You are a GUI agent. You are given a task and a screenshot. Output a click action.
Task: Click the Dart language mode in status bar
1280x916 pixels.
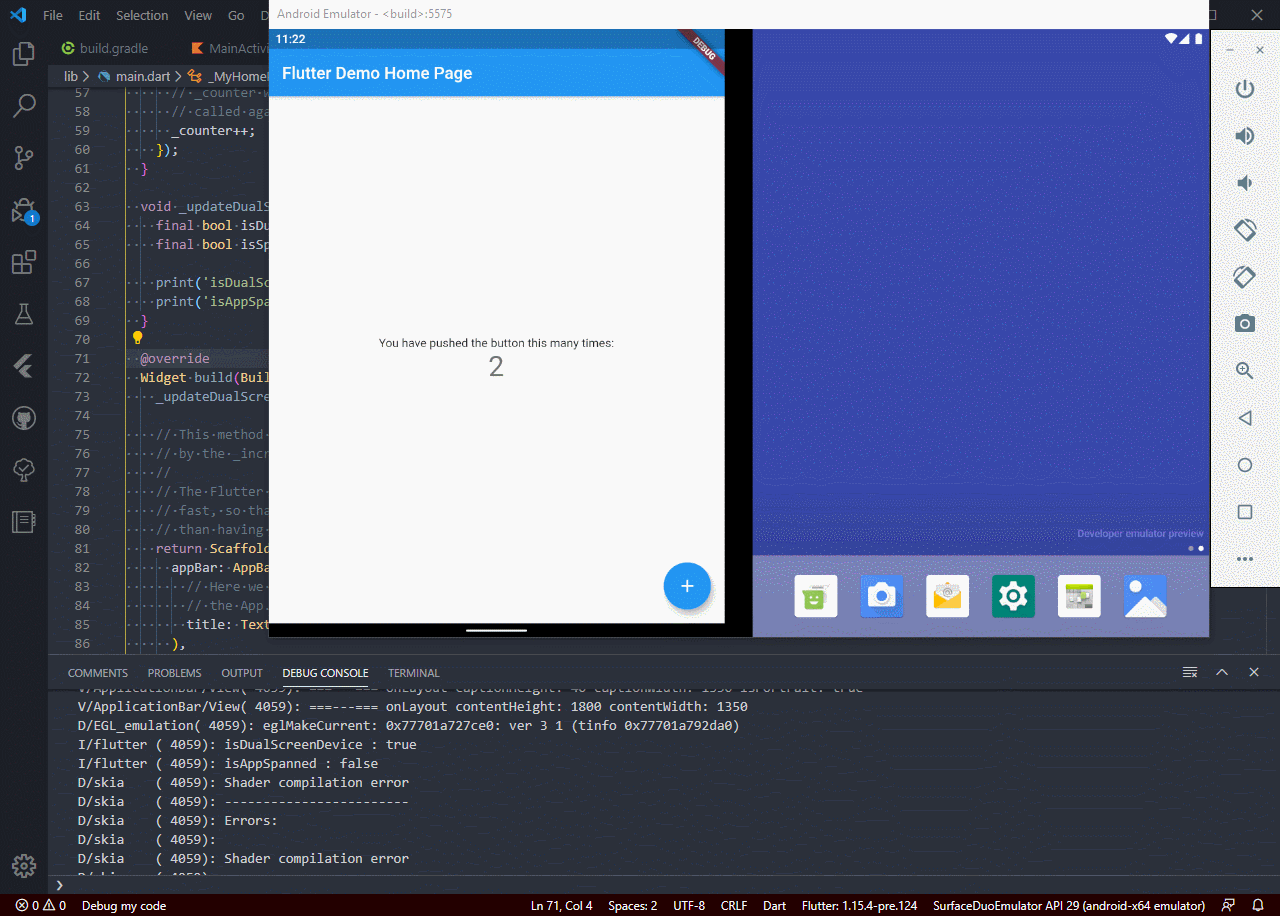[x=774, y=906]
